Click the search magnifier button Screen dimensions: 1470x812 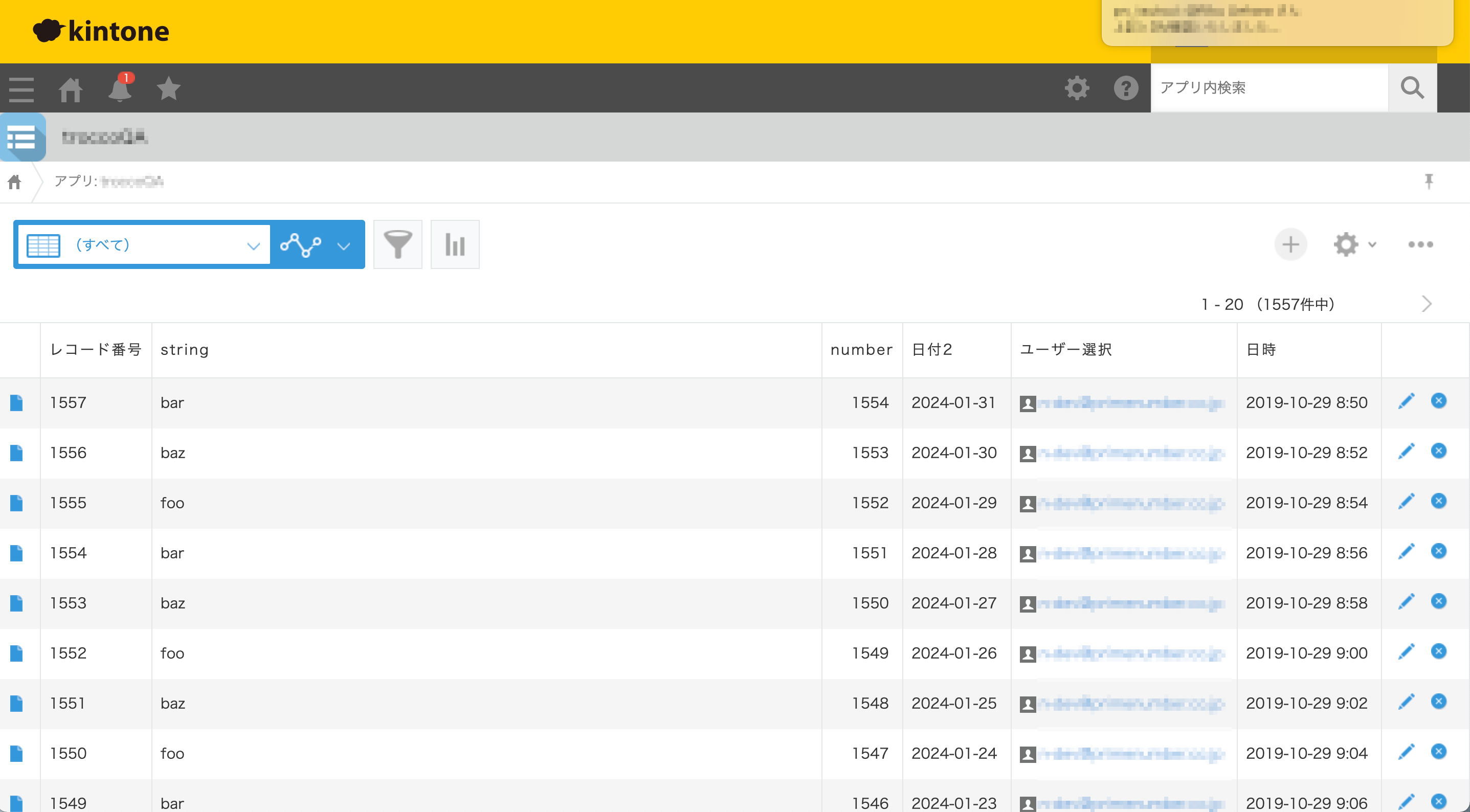tap(1412, 88)
